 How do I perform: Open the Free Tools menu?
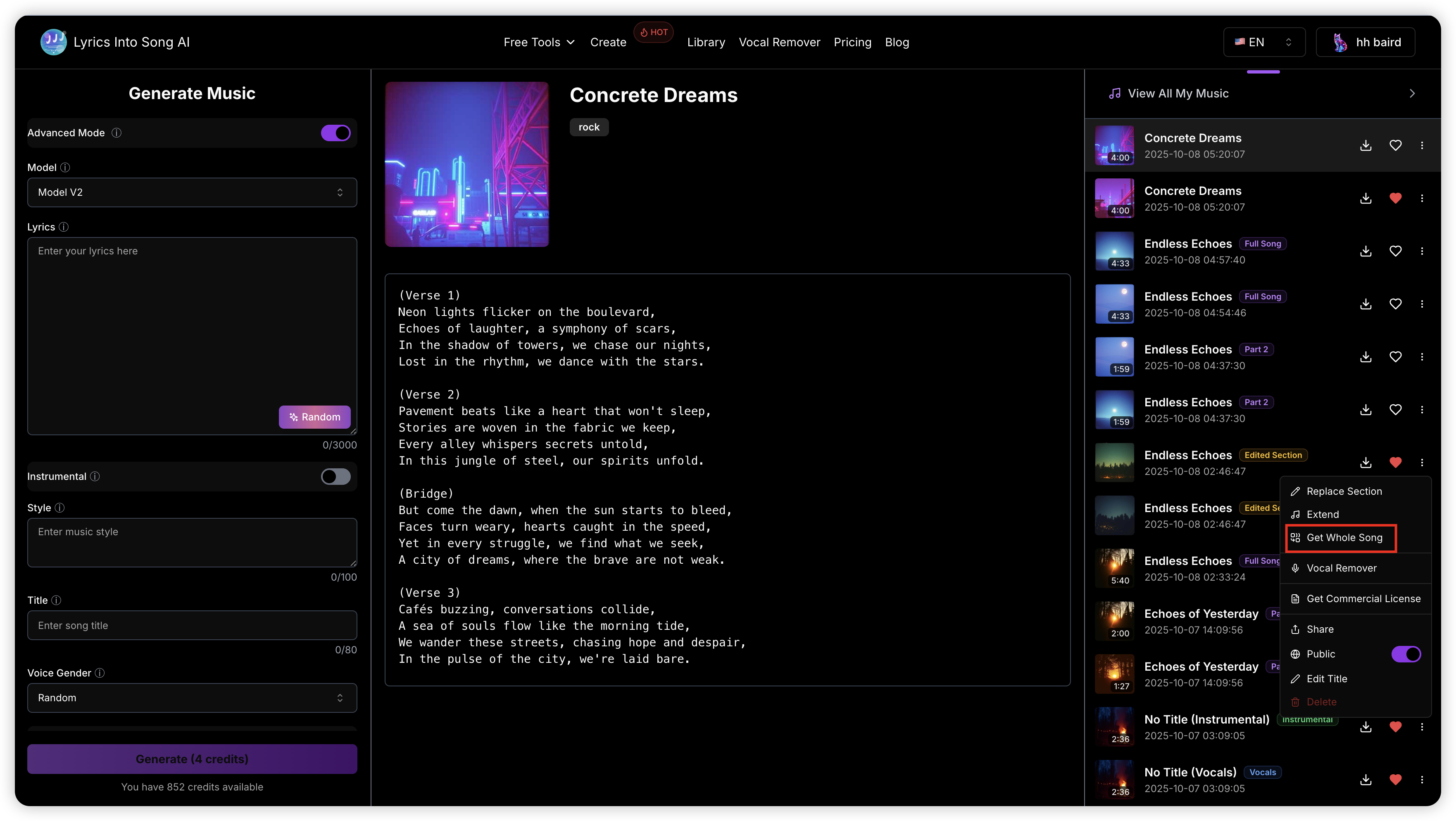[539, 43]
